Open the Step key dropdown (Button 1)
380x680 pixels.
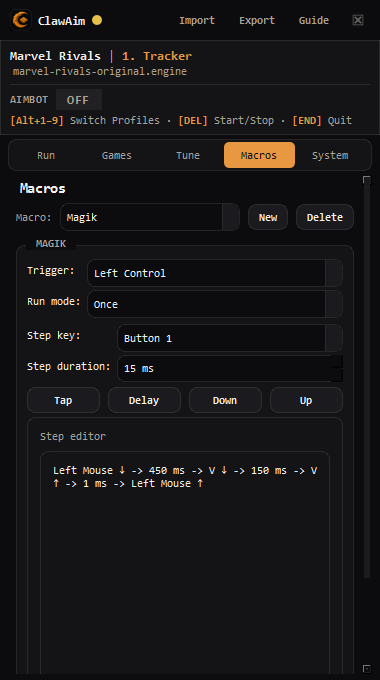230,338
